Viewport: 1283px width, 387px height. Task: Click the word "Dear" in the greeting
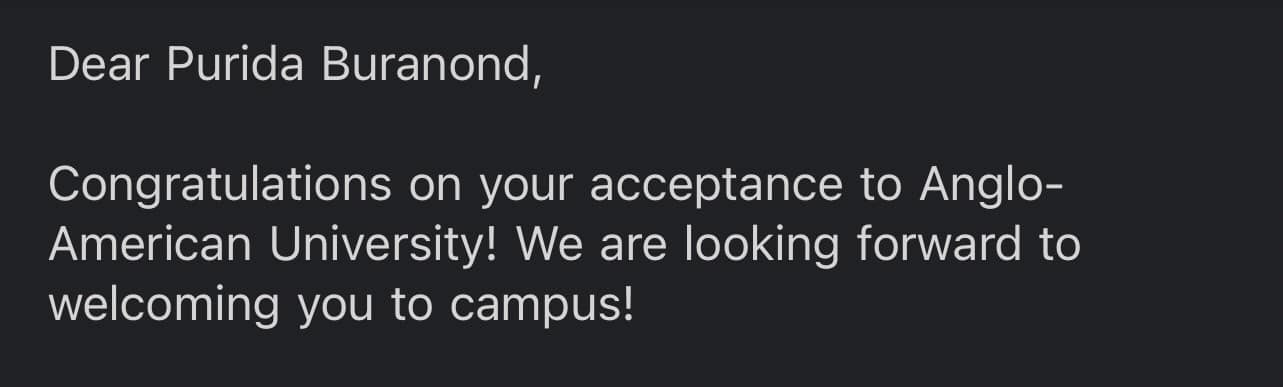point(99,66)
